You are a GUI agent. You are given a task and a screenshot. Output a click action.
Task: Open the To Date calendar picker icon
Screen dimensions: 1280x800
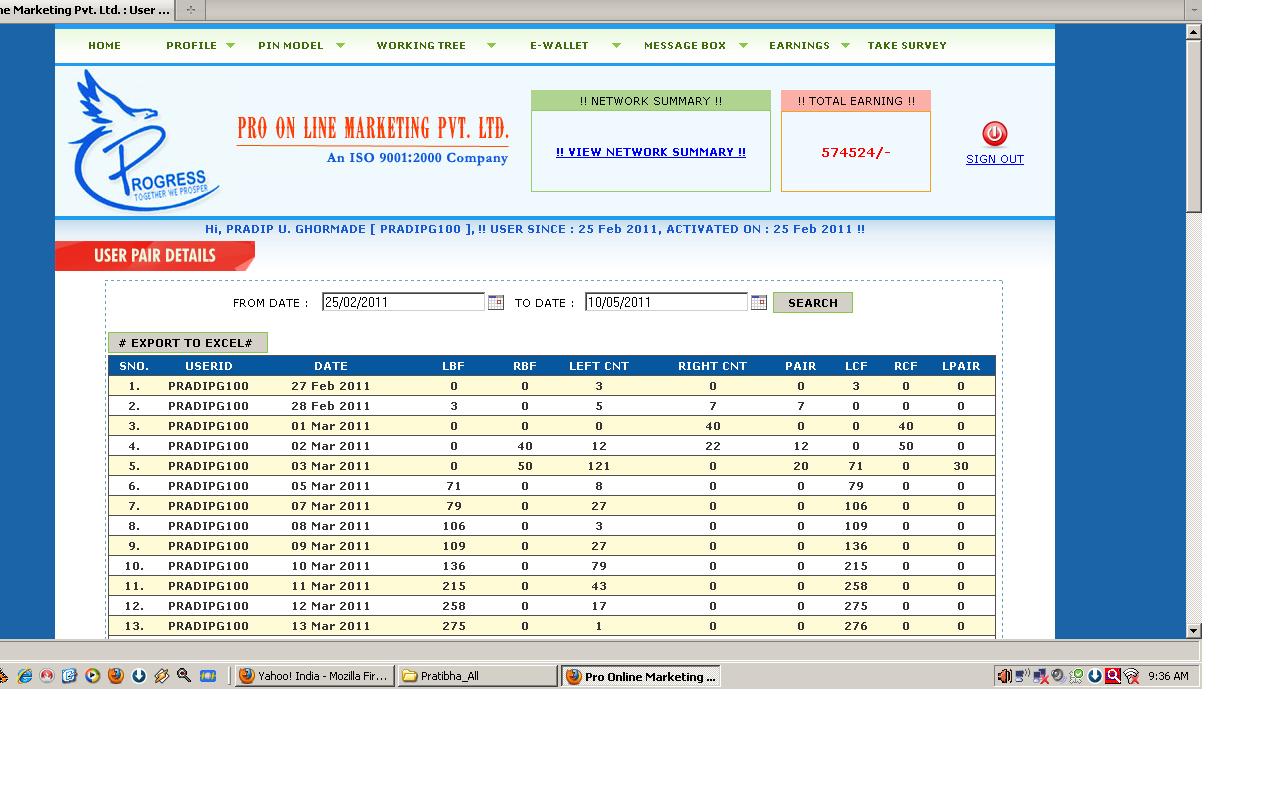point(759,302)
